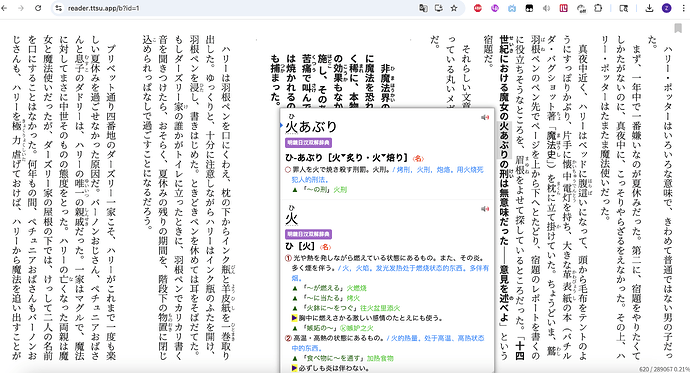
Task: Play audio for the 火 entry
Action: [x=485, y=209]
